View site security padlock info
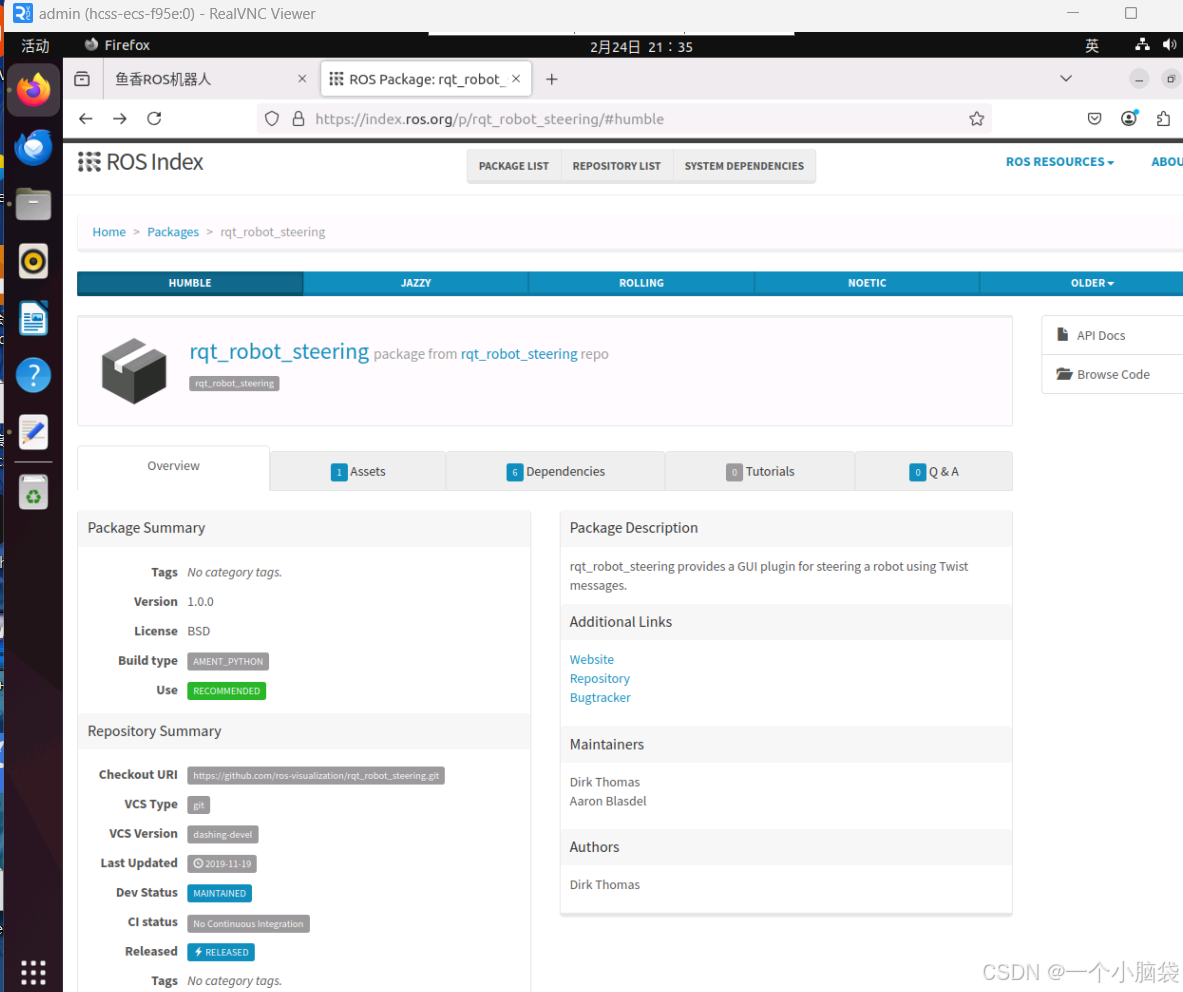 tap(298, 118)
